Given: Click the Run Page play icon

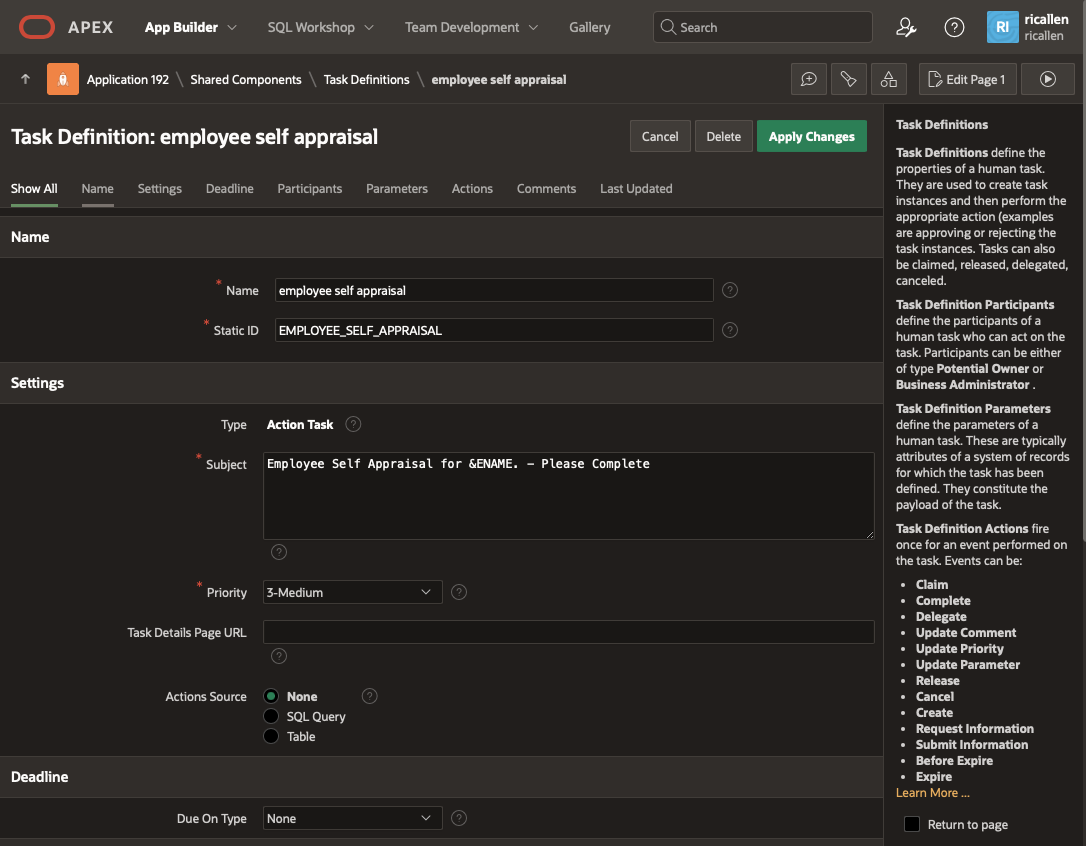Looking at the screenshot, I should pyautogui.click(x=1048, y=80).
